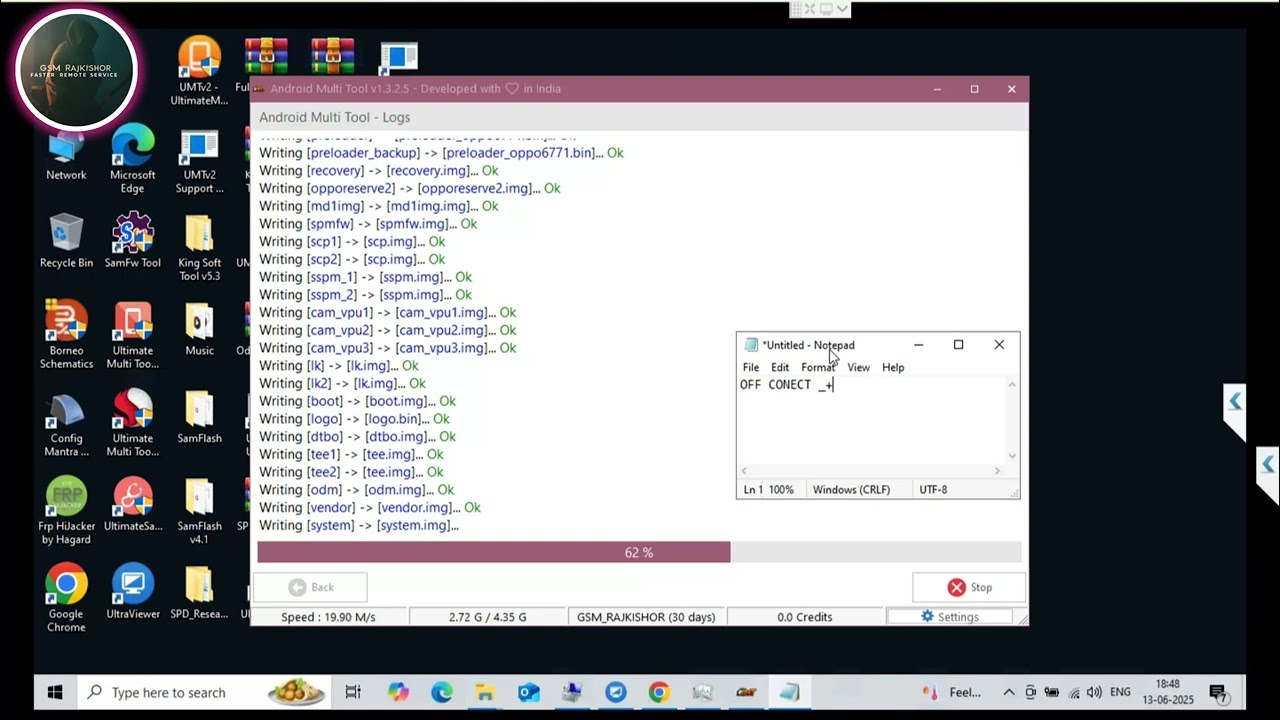This screenshot has height=720, width=1280.
Task: Launch the Config Mantra shortcut
Action: [x=66, y=424]
